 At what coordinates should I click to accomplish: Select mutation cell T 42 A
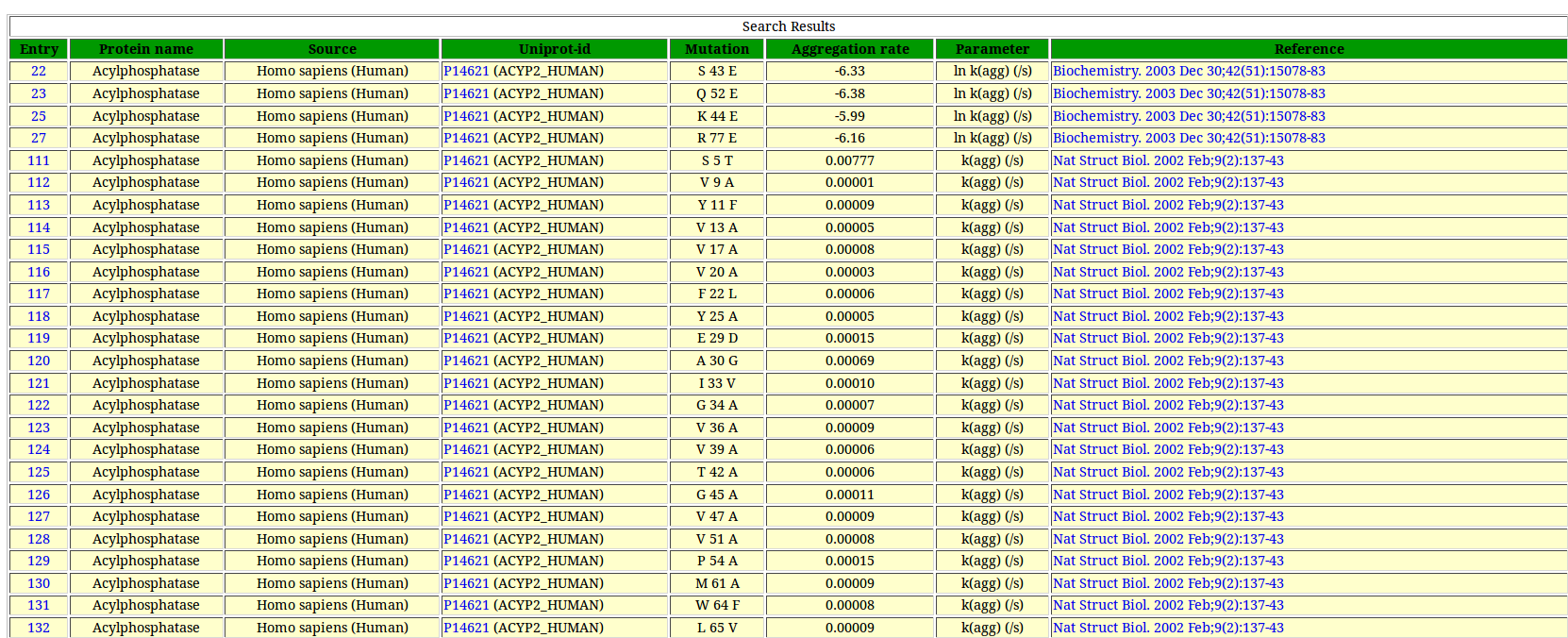click(717, 472)
